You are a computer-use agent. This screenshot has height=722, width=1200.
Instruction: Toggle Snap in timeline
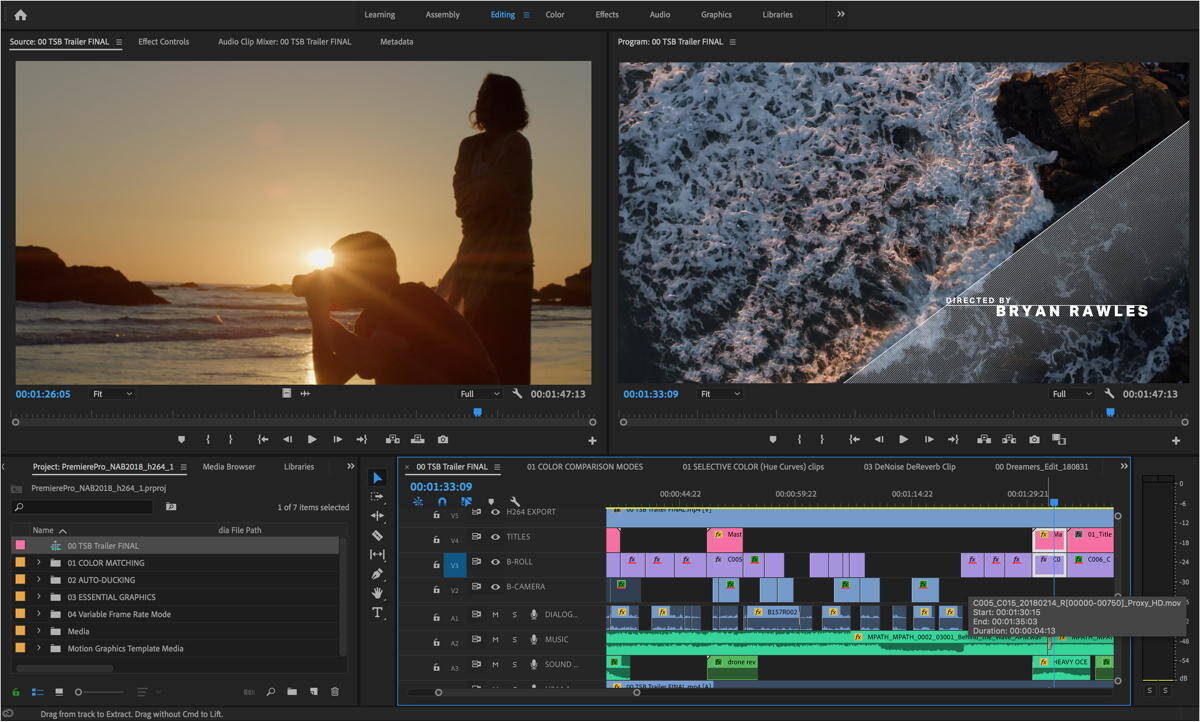[442, 502]
